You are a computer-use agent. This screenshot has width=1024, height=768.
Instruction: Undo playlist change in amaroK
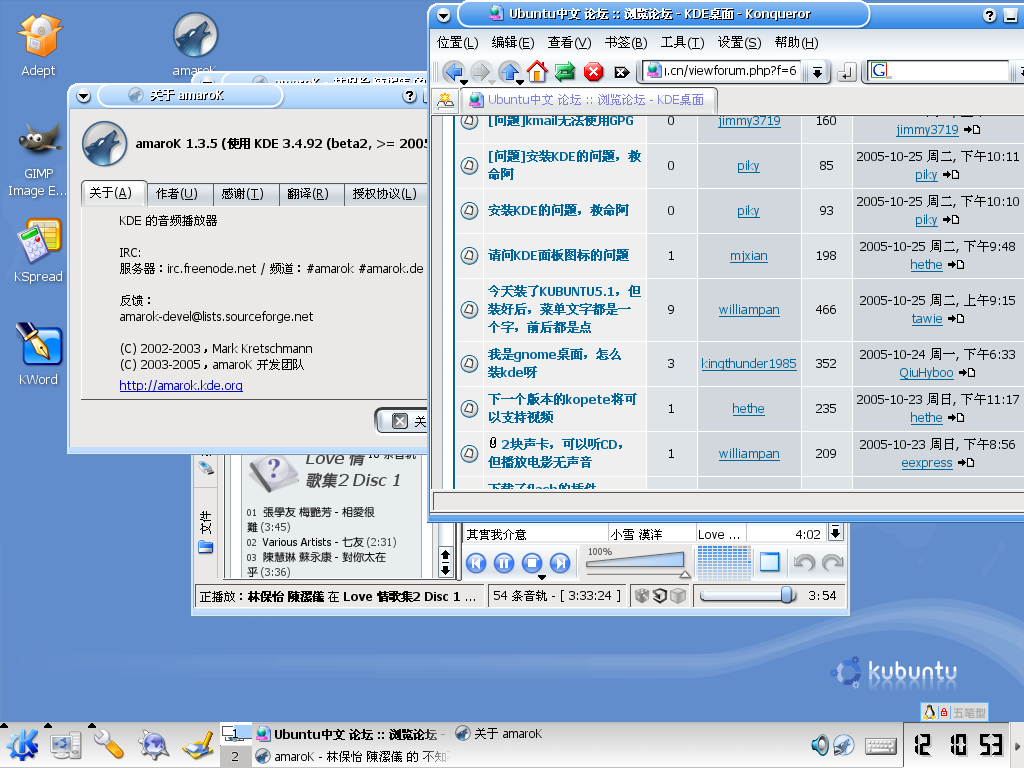(804, 562)
